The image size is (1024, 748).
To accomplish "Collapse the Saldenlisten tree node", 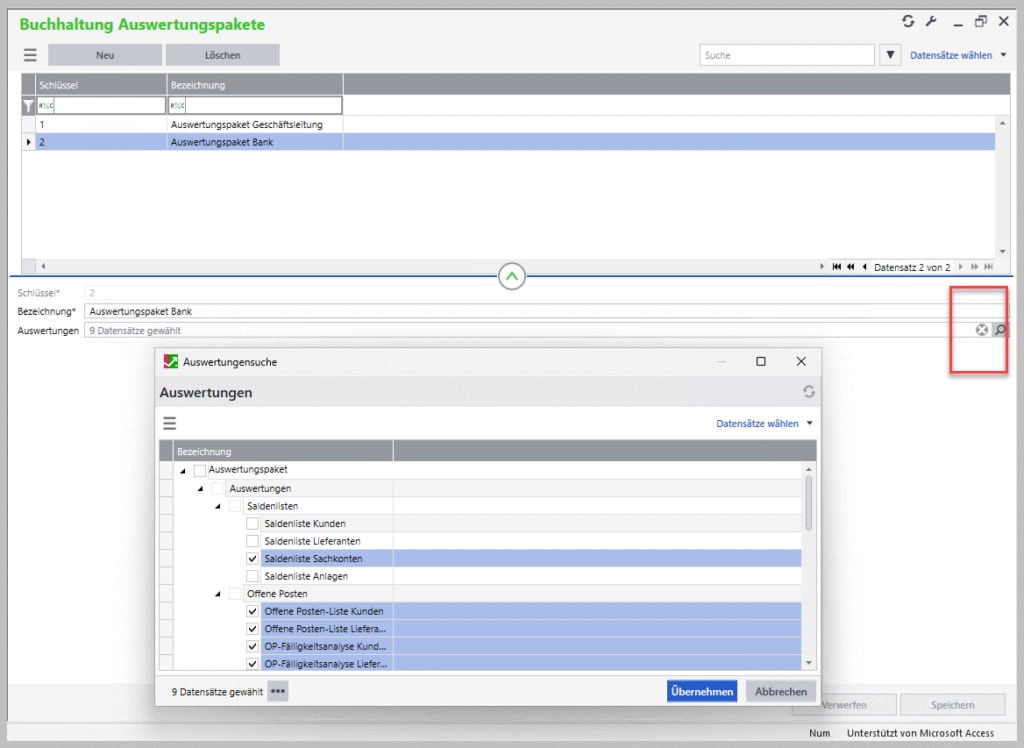I will (219, 507).
